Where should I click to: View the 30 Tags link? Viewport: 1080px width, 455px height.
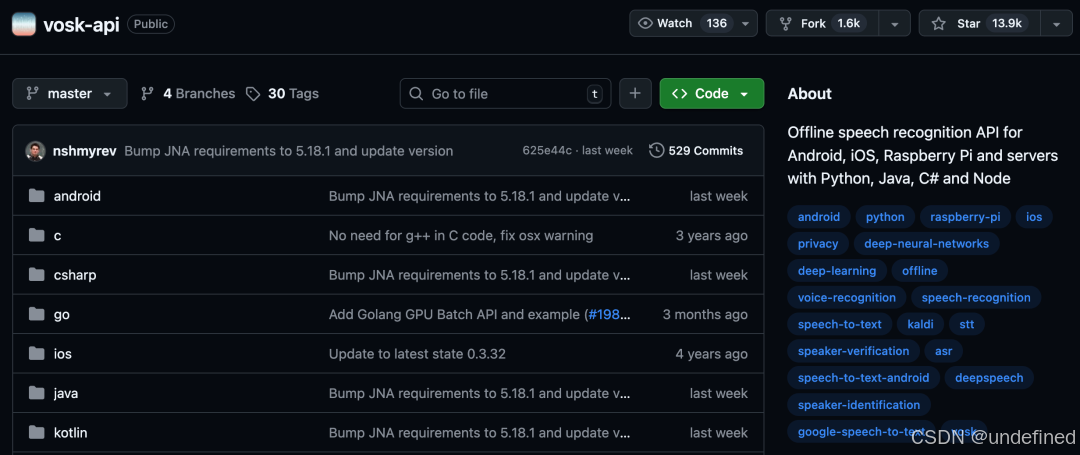(283, 94)
